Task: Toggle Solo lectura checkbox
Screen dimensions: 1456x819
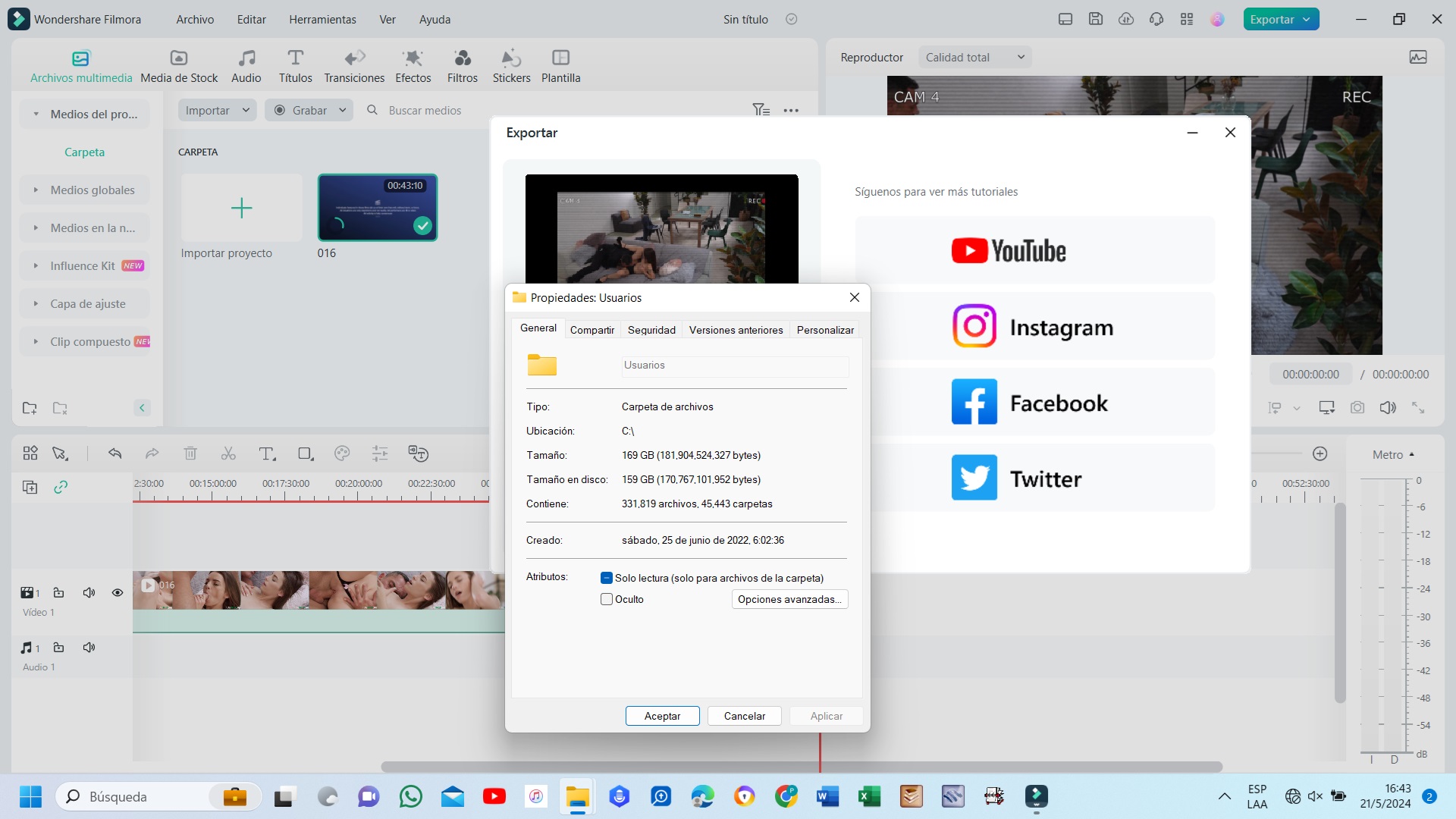Action: click(607, 578)
